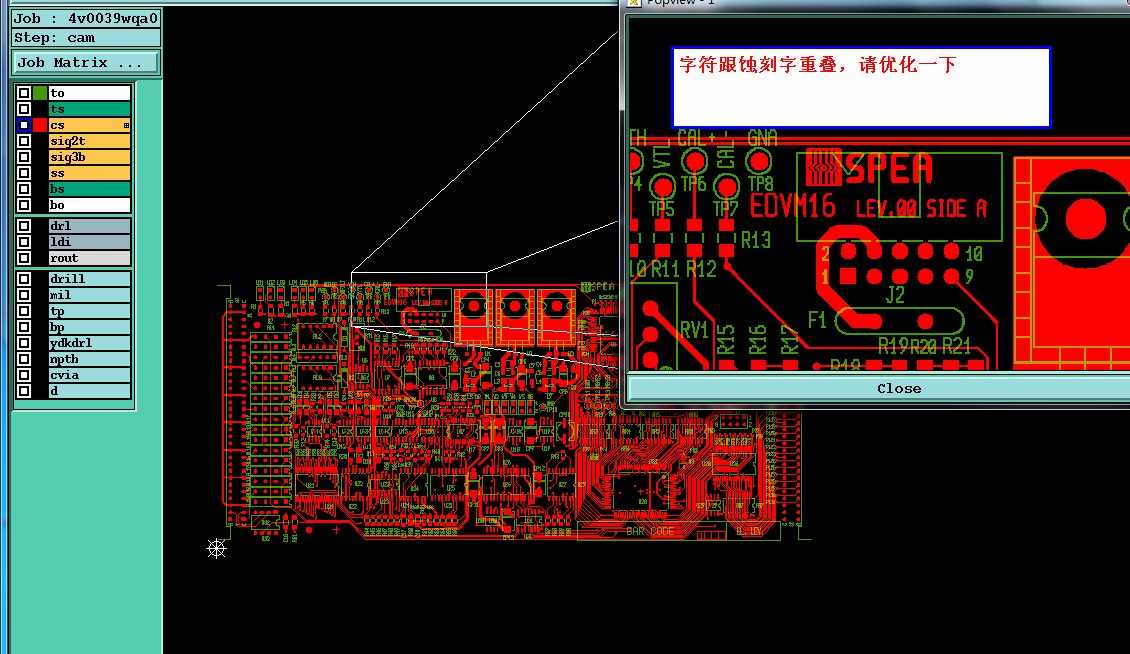This screenshot has width=1130, height=654.
Task: Select the ldi layer name
Action: [89, 242]
